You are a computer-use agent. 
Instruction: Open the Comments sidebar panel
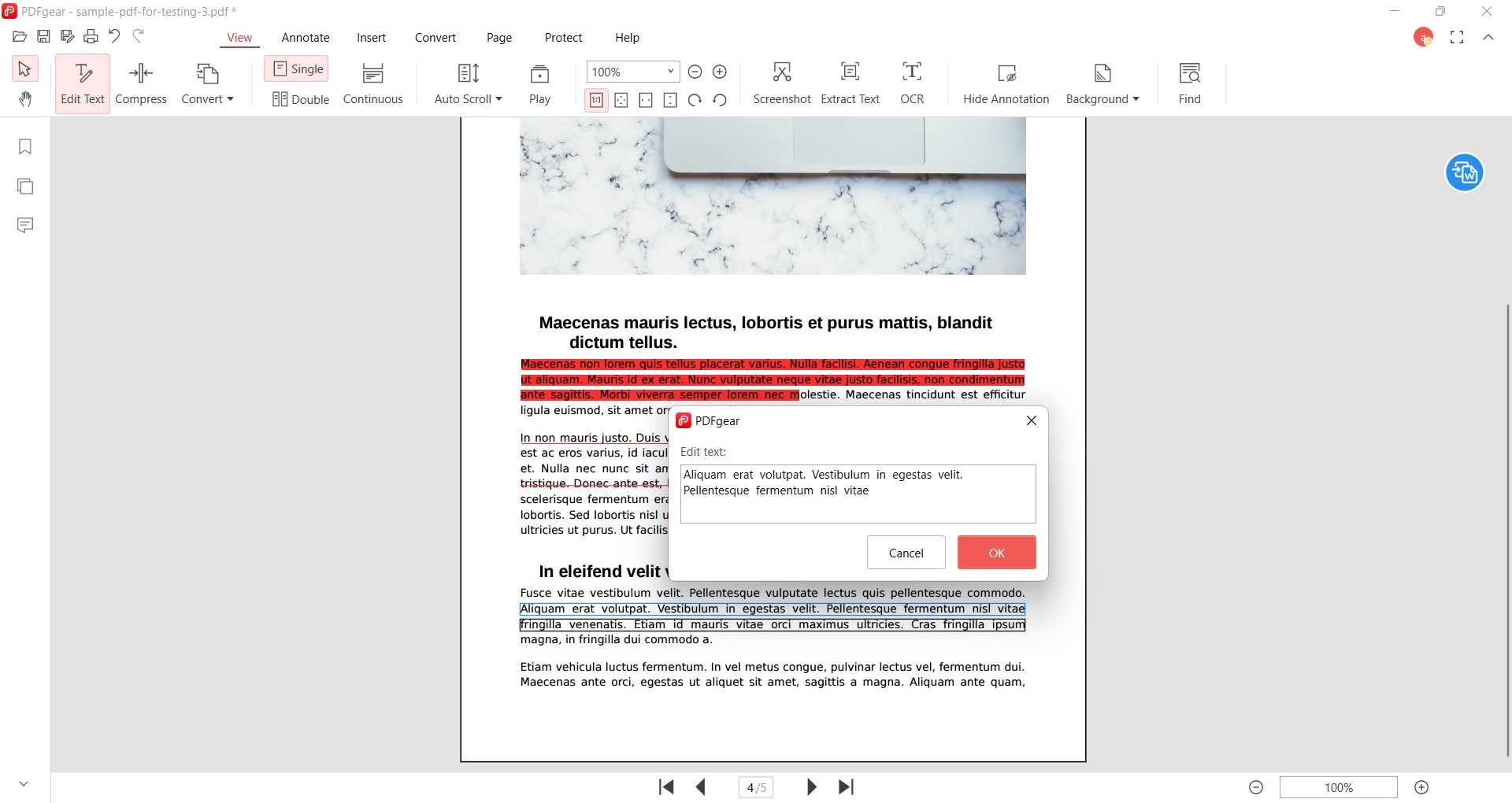pos(24,225)
